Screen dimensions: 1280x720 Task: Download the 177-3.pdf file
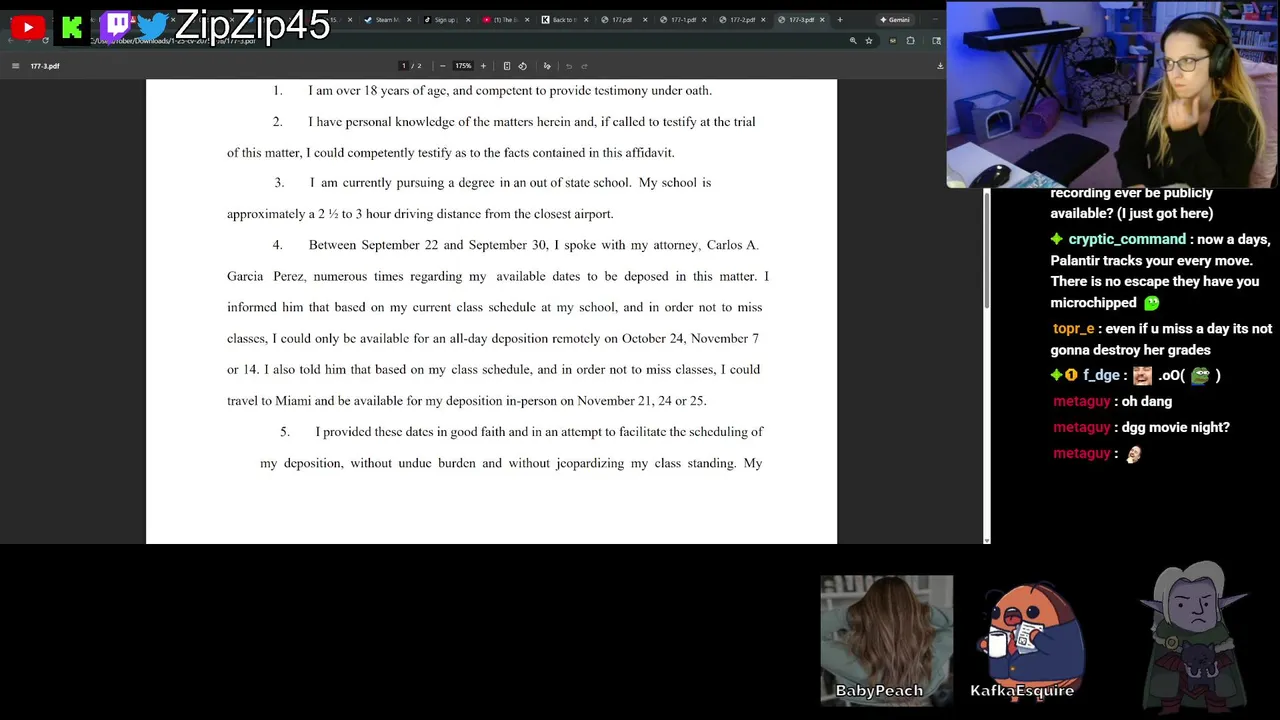coord(940,66)
